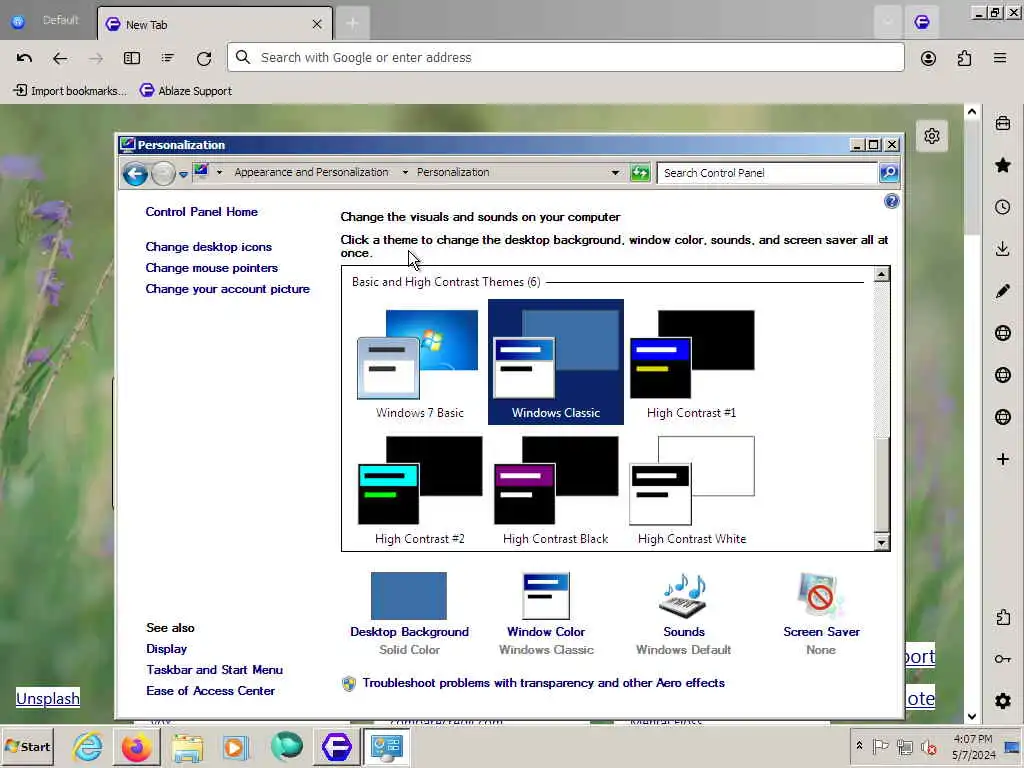Click the Control Panel back arrow
The width and height of the screenshot is (1024, 768).
point(135,174)
